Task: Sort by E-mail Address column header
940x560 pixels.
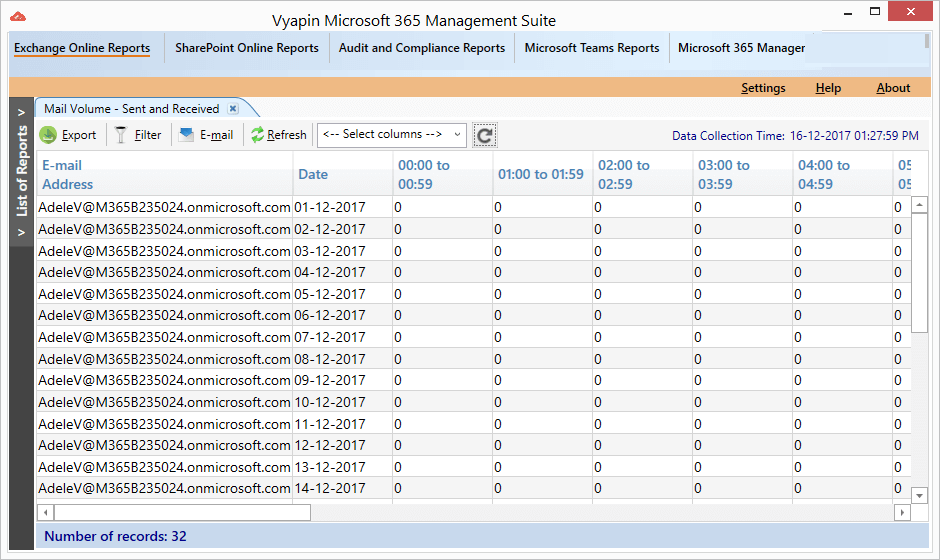Action: point(165,174)
